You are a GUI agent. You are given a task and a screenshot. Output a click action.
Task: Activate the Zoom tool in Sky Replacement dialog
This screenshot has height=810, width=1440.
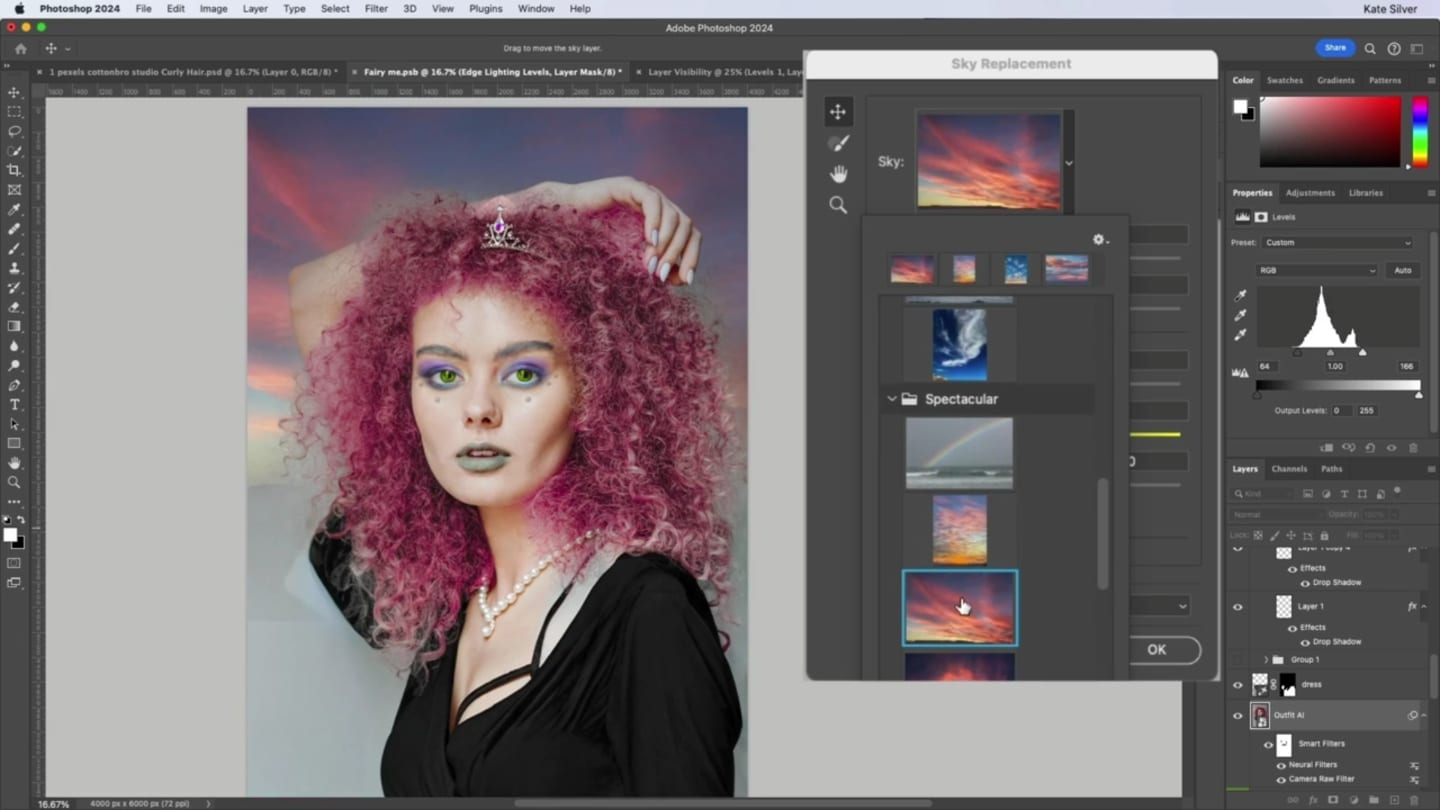coord(838,205)
